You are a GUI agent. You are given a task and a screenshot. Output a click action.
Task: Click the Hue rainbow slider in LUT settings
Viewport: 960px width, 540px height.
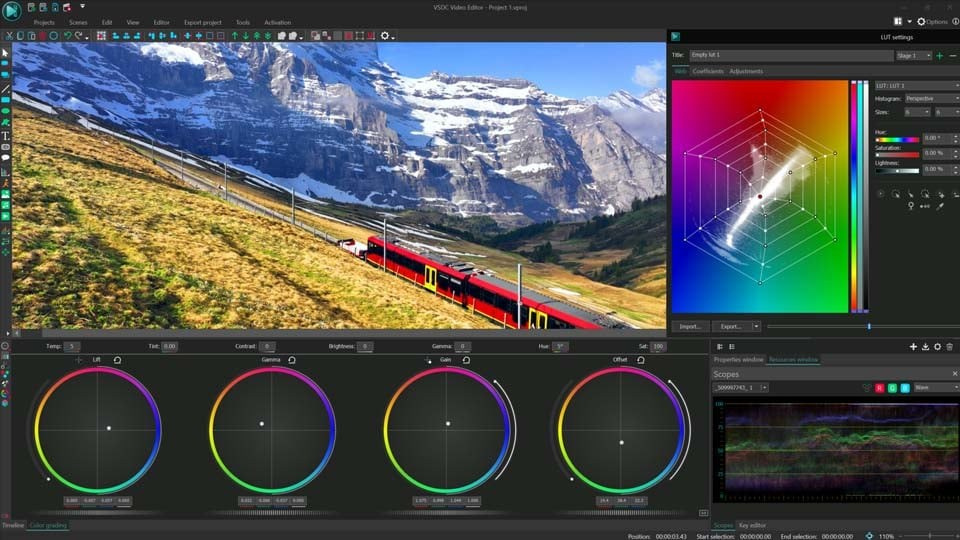click(897, 140)
